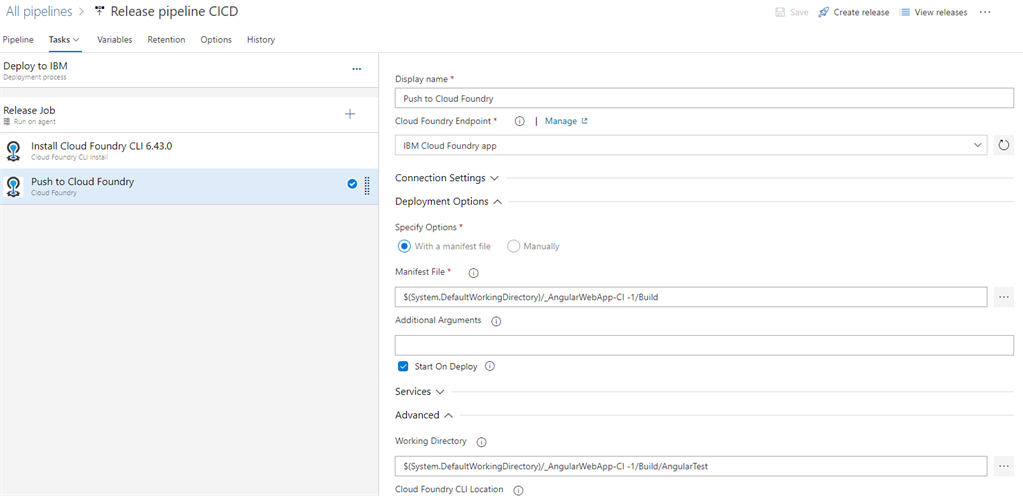Click the drag handle on Push to Cloud Foundry
The height and width of the screenshot is (496, 1023).
coord(367,185)
